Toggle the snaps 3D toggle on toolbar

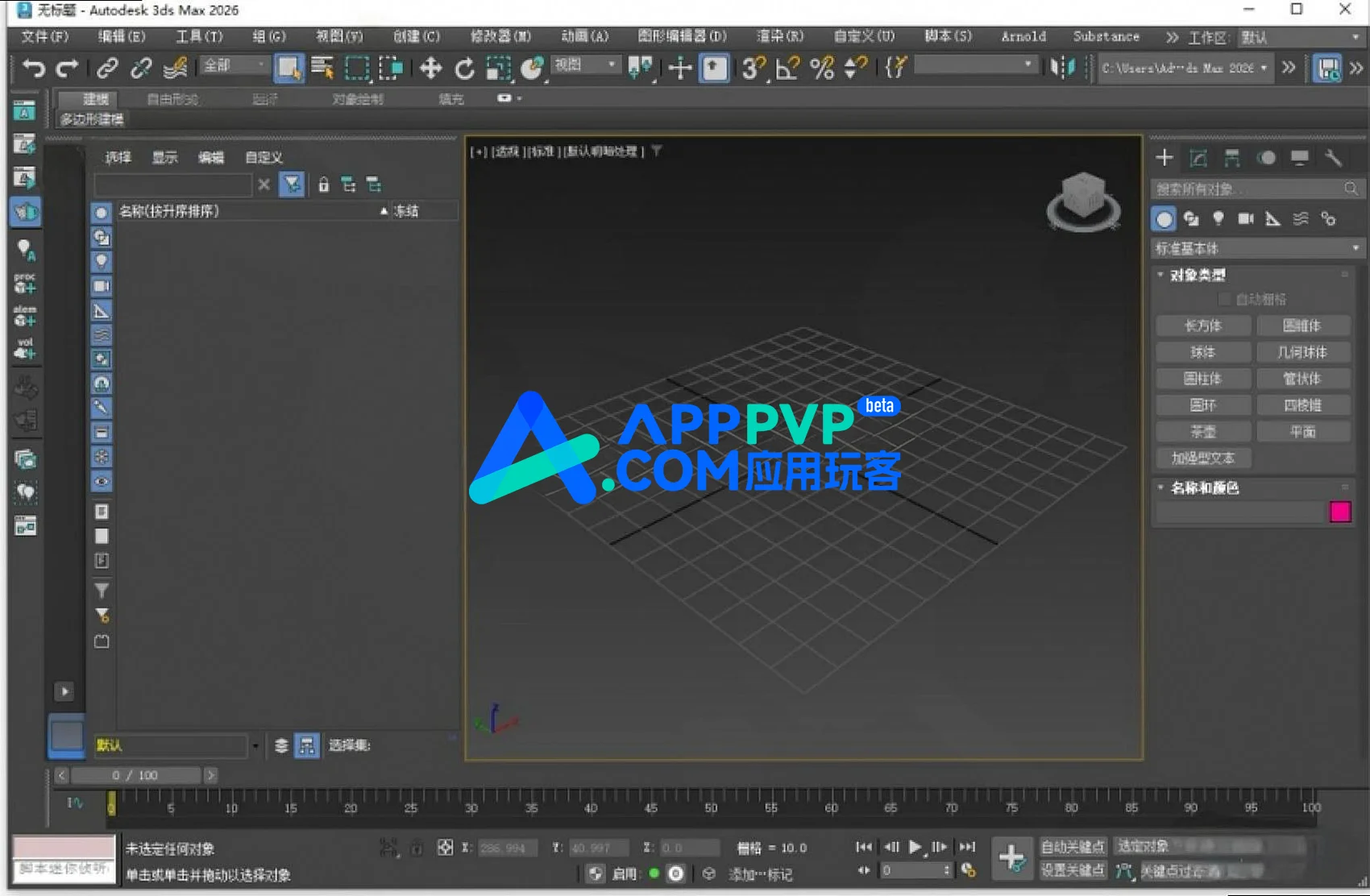click(x=754, y=68)
